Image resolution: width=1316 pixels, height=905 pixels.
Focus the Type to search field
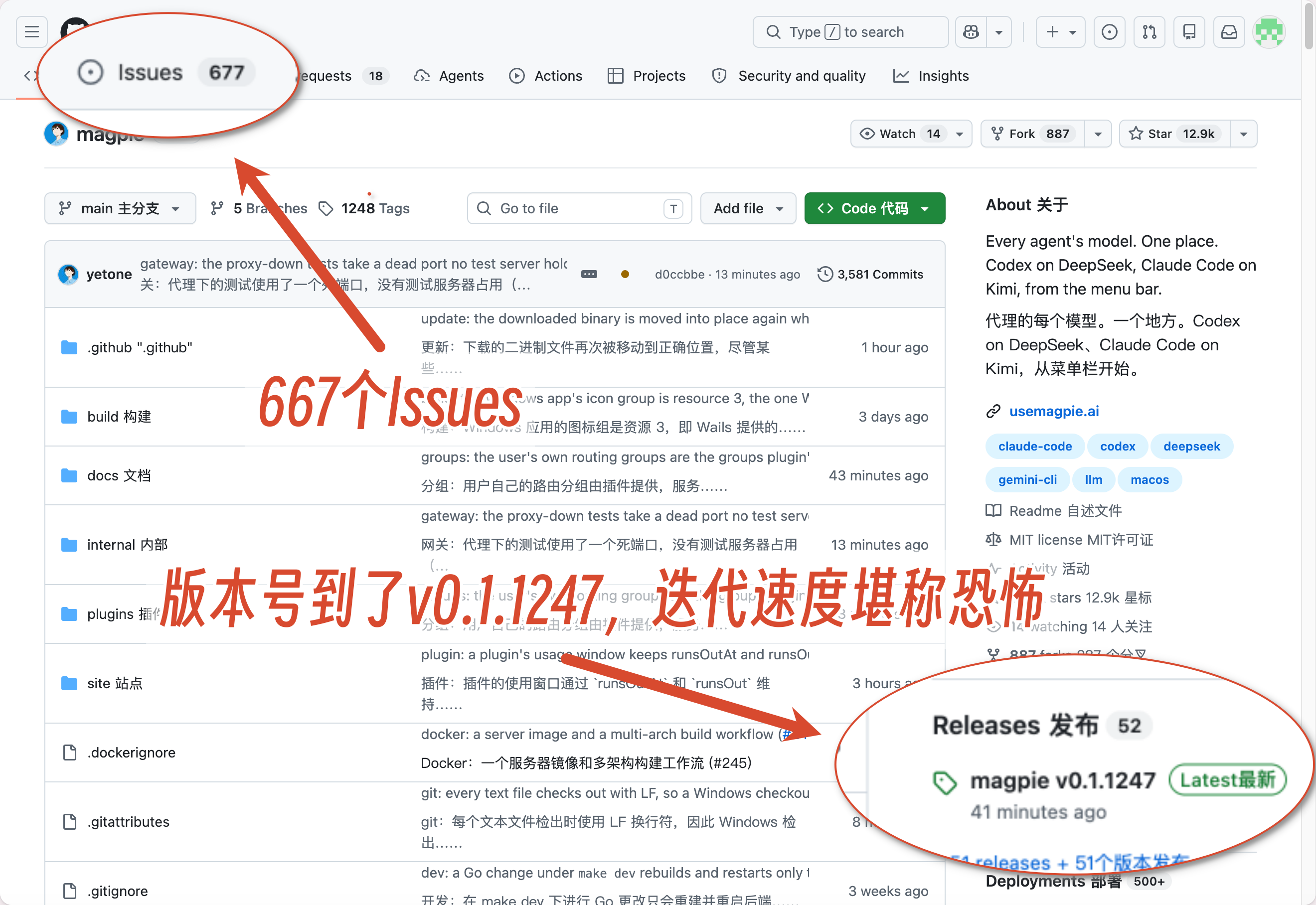click(x=850, y=32)
